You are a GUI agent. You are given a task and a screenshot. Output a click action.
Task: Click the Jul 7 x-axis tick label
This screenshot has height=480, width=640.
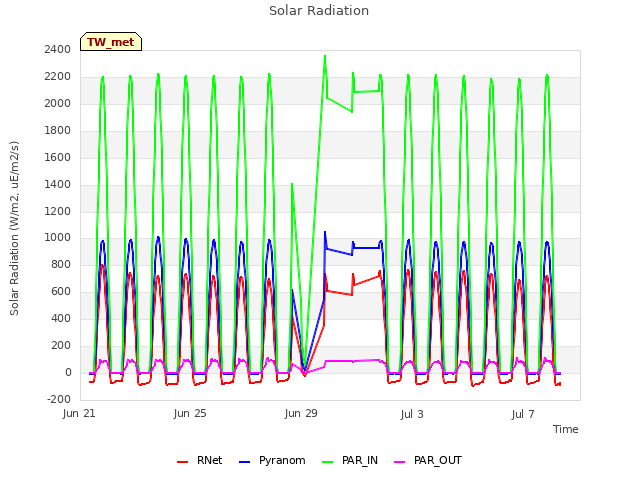[x=523, y=414]
